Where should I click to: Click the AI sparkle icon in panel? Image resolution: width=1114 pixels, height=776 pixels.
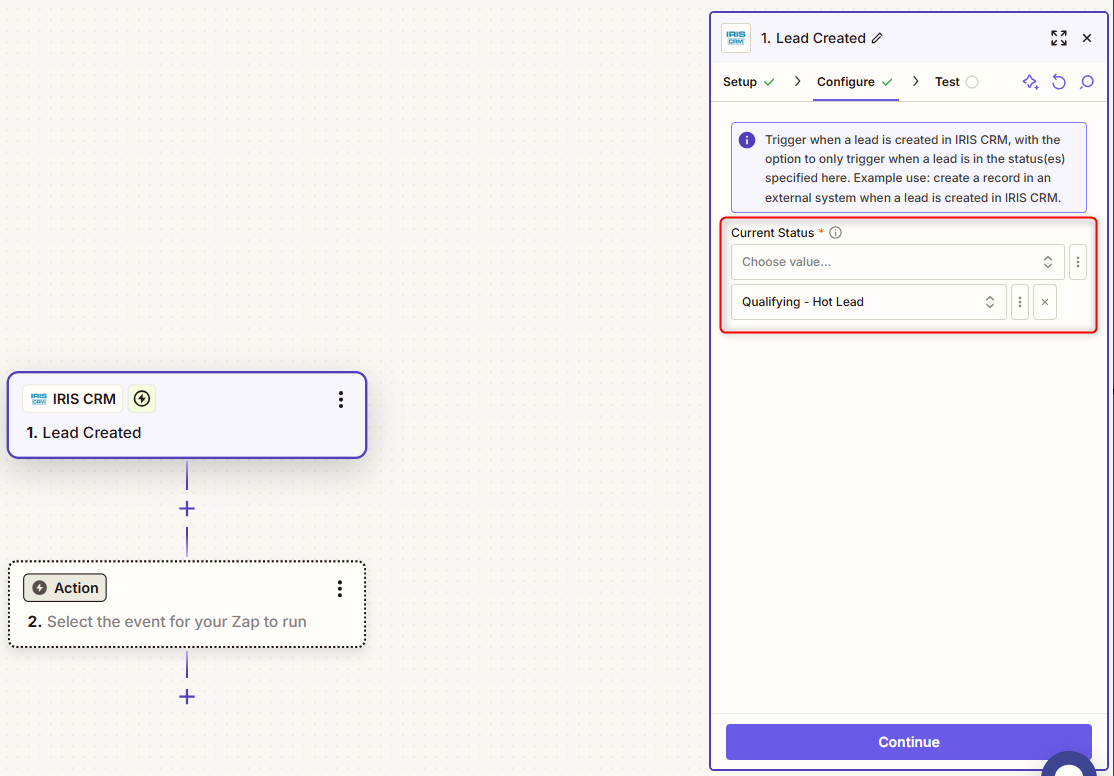(1030, 82)
